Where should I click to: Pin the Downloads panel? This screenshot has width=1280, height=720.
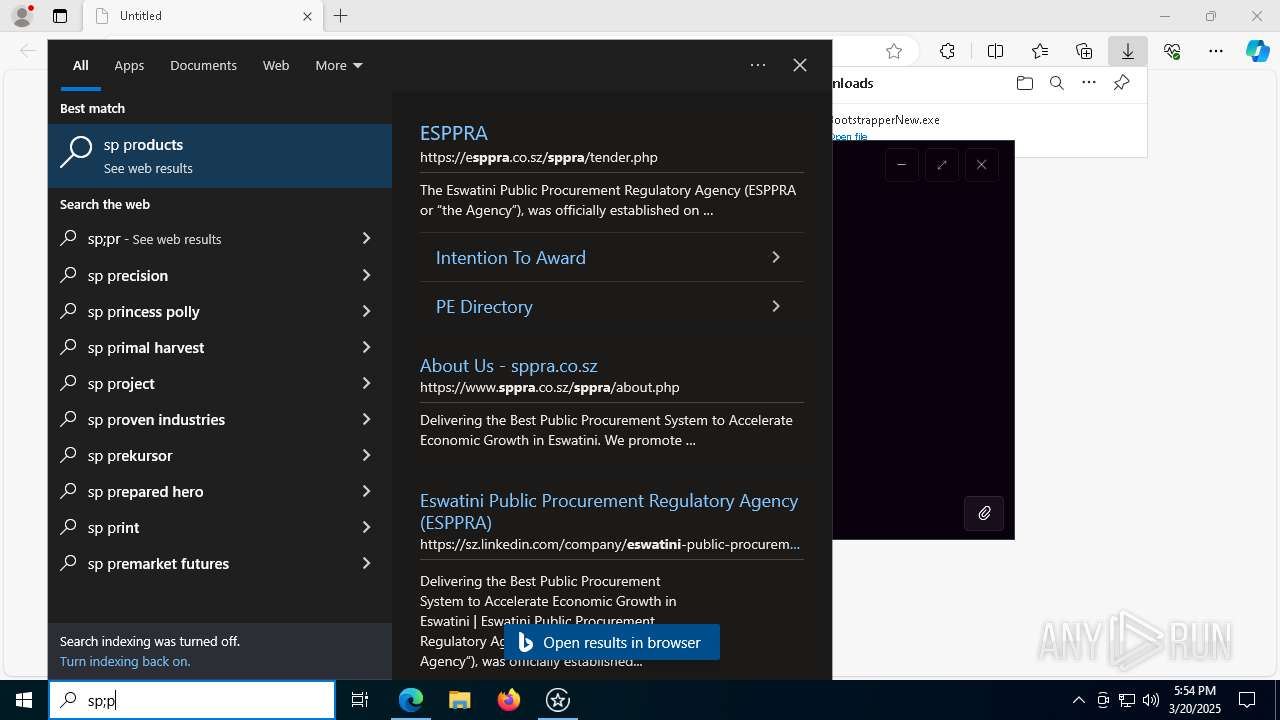[x=1122, y=83]
